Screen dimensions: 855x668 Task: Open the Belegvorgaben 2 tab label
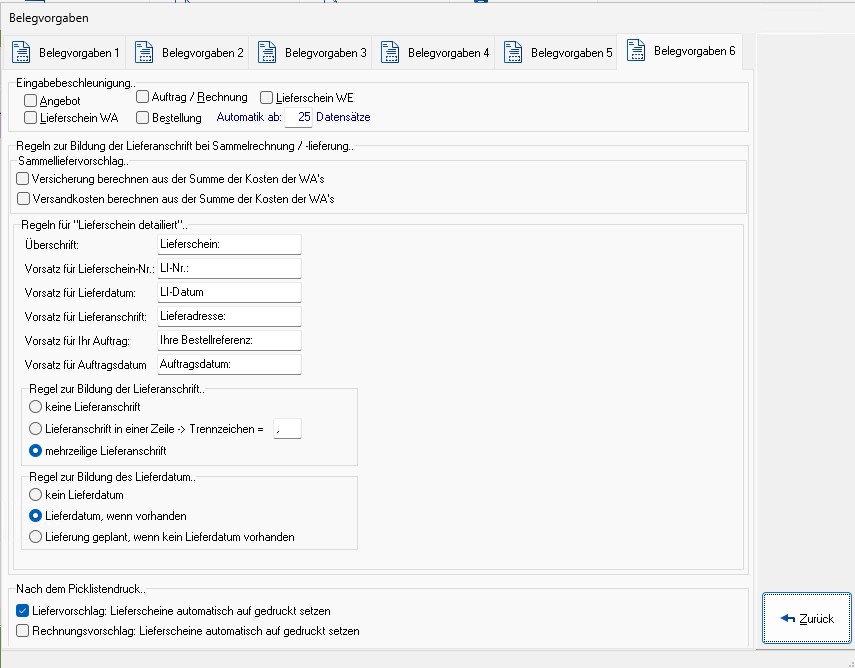[202, 53]
